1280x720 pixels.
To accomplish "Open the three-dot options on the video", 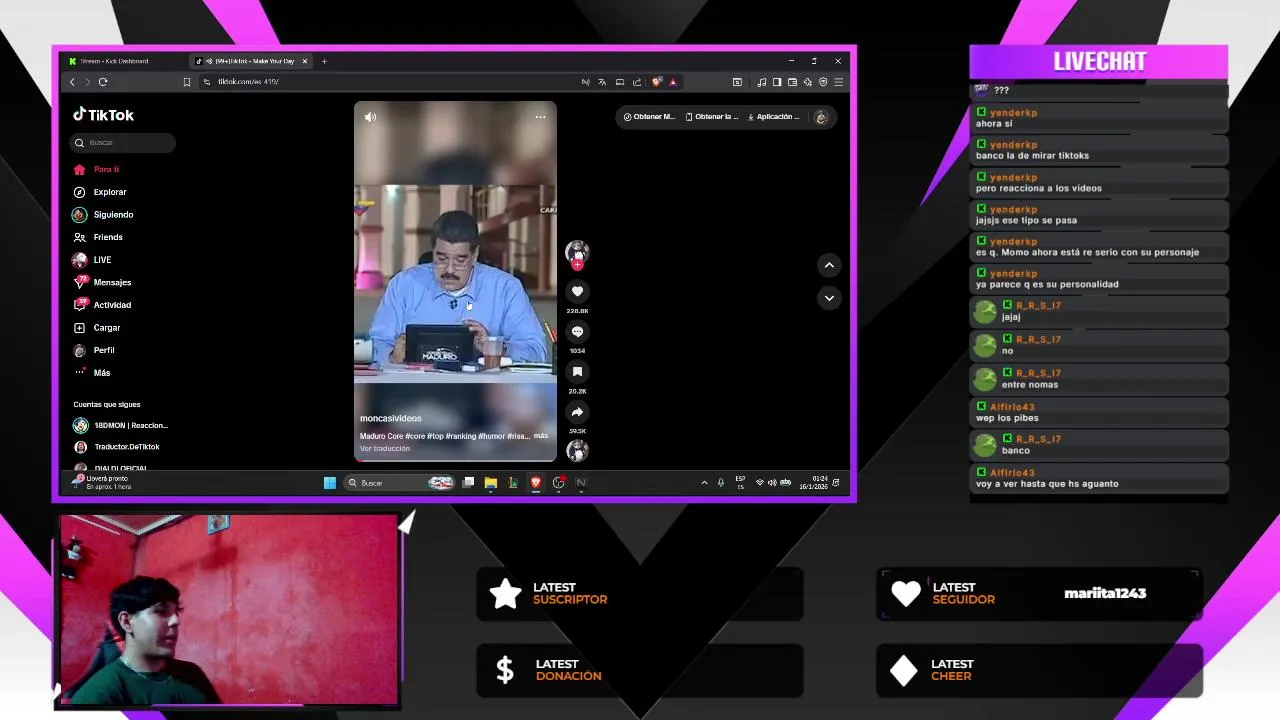I will click(x=540, y=117).
